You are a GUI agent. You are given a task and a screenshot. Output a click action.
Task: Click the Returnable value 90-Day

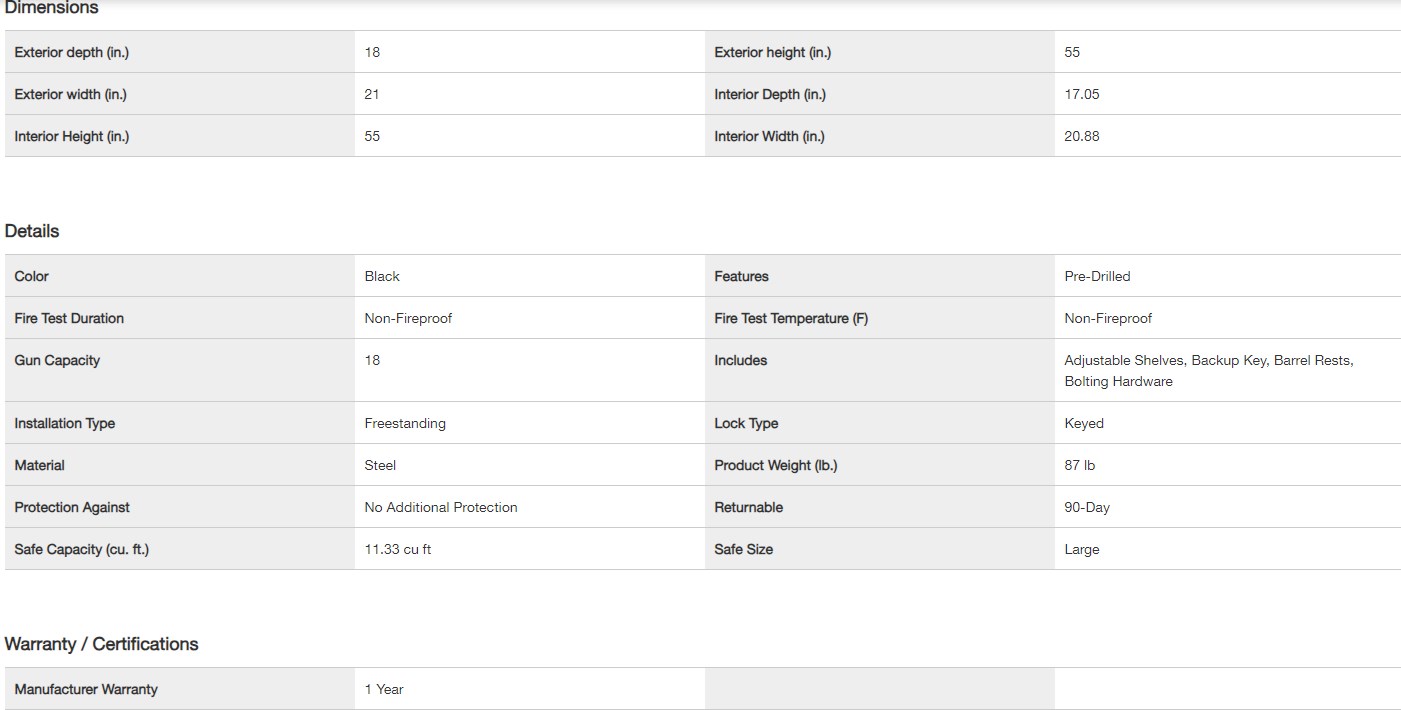pos(1087,507)
